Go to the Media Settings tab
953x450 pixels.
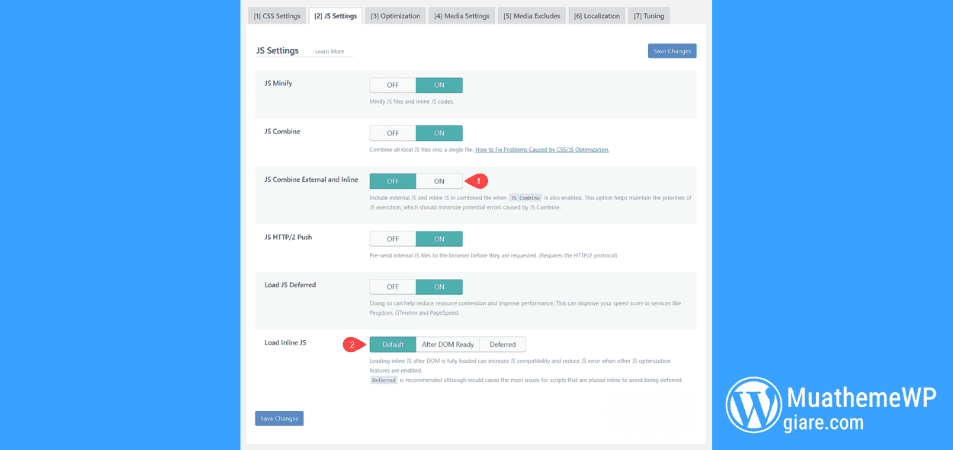462,16
